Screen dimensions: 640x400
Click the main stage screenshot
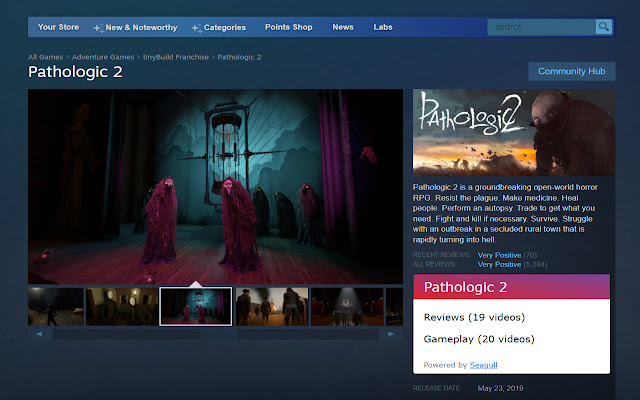coord(215,186)
